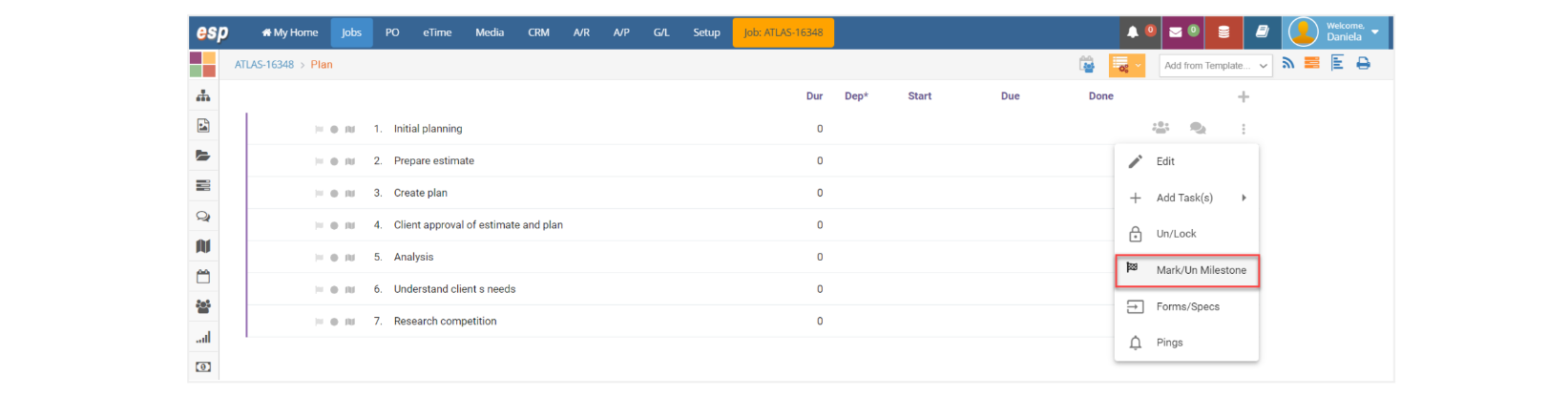Switch to the eTime tab

click(437, 32)
